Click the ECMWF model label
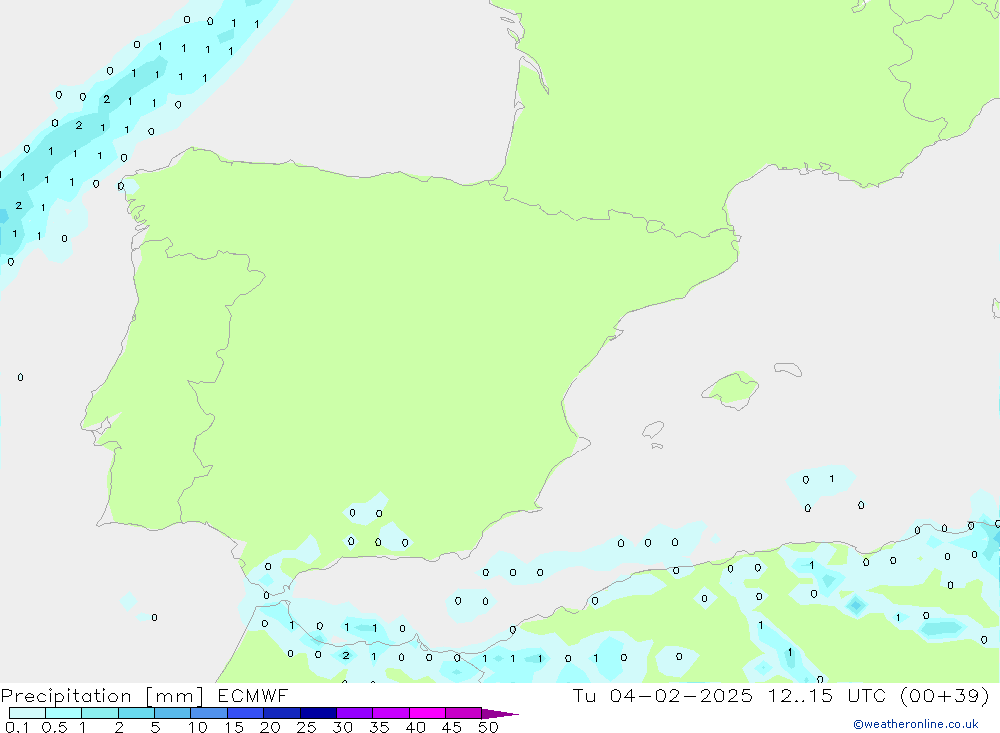Viewport: 1000px width, 733px height. [x=255, y=695]
